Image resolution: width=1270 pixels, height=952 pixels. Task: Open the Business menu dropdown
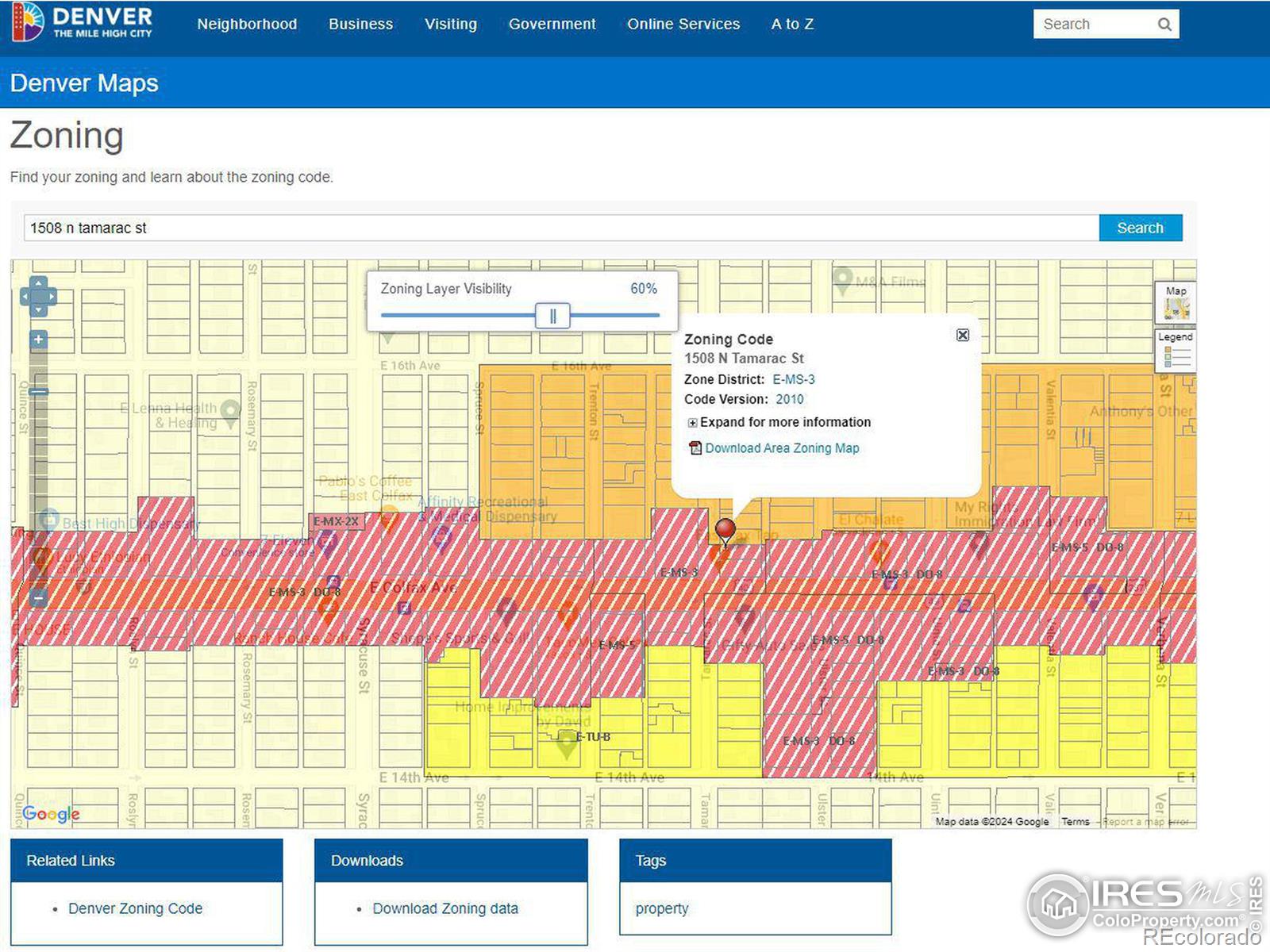360,24
